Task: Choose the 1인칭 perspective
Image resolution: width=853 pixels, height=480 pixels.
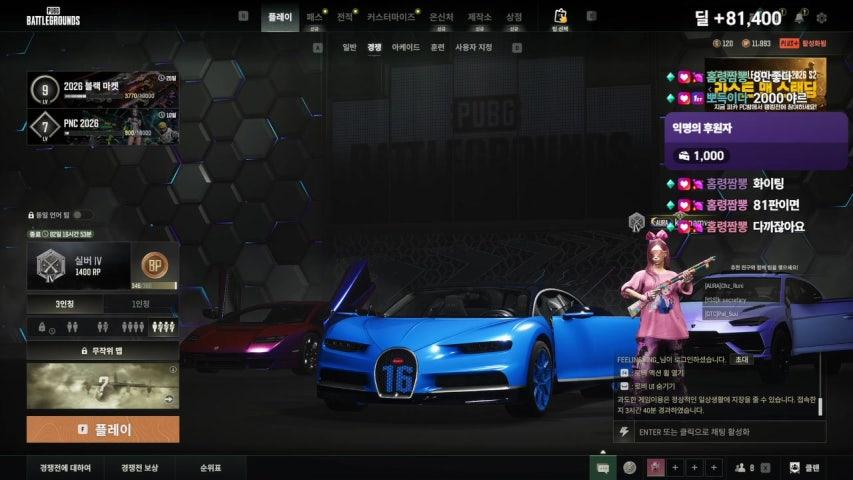Action: point(140,304)
